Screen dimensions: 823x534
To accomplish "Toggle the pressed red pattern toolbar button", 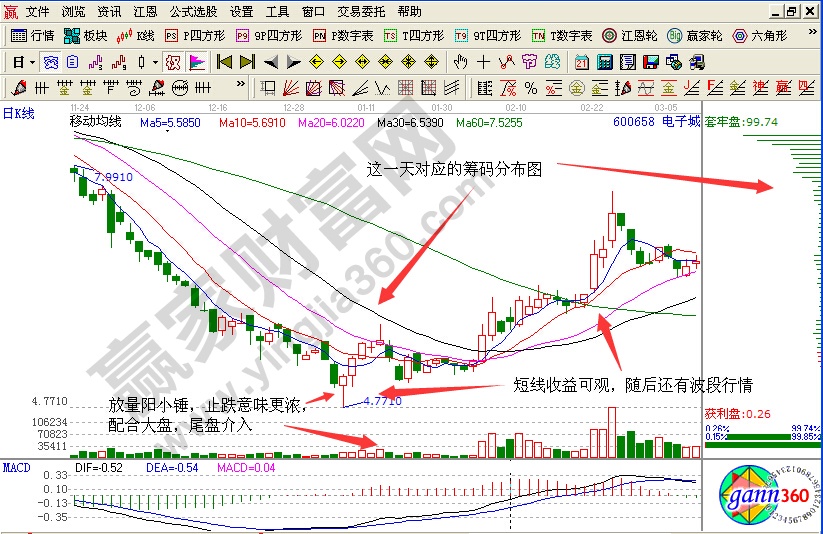I will [x=173, y=62].
